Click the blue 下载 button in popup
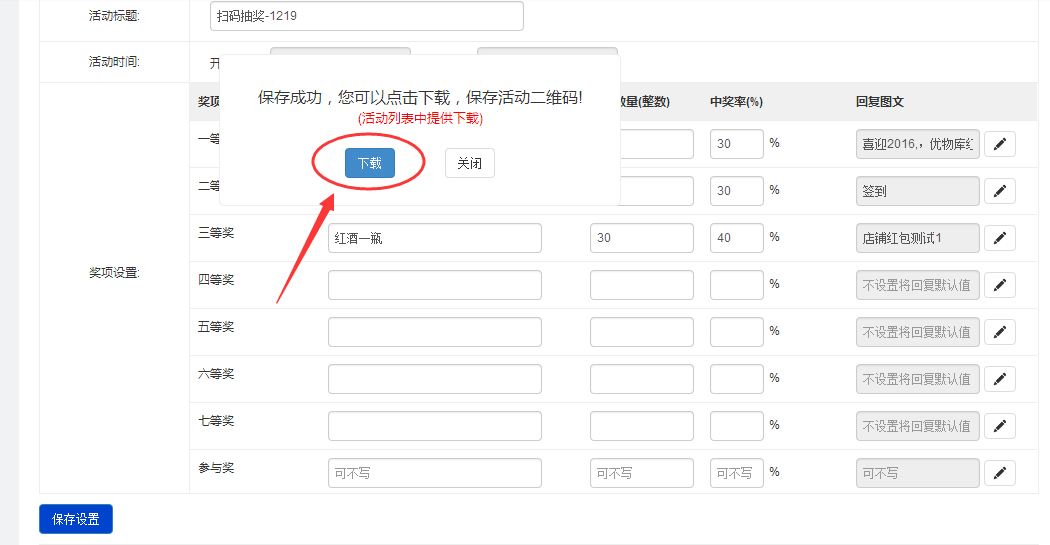The width and height of the screenshot is (1050, 545). point(369,163)
